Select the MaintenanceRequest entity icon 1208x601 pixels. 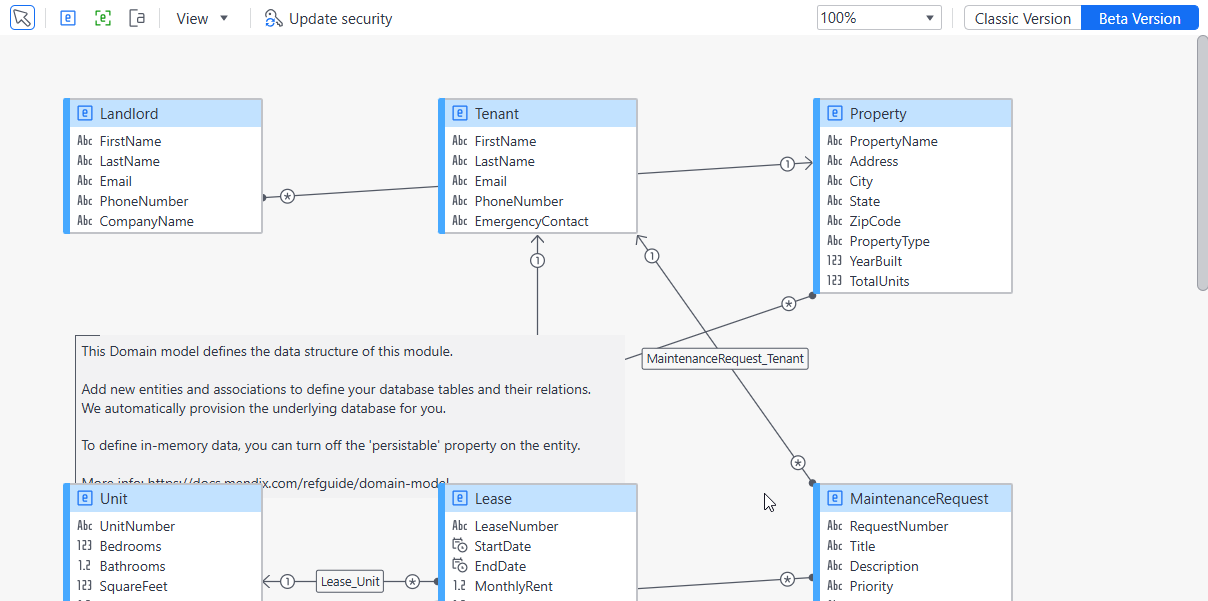tap(834, 499)
